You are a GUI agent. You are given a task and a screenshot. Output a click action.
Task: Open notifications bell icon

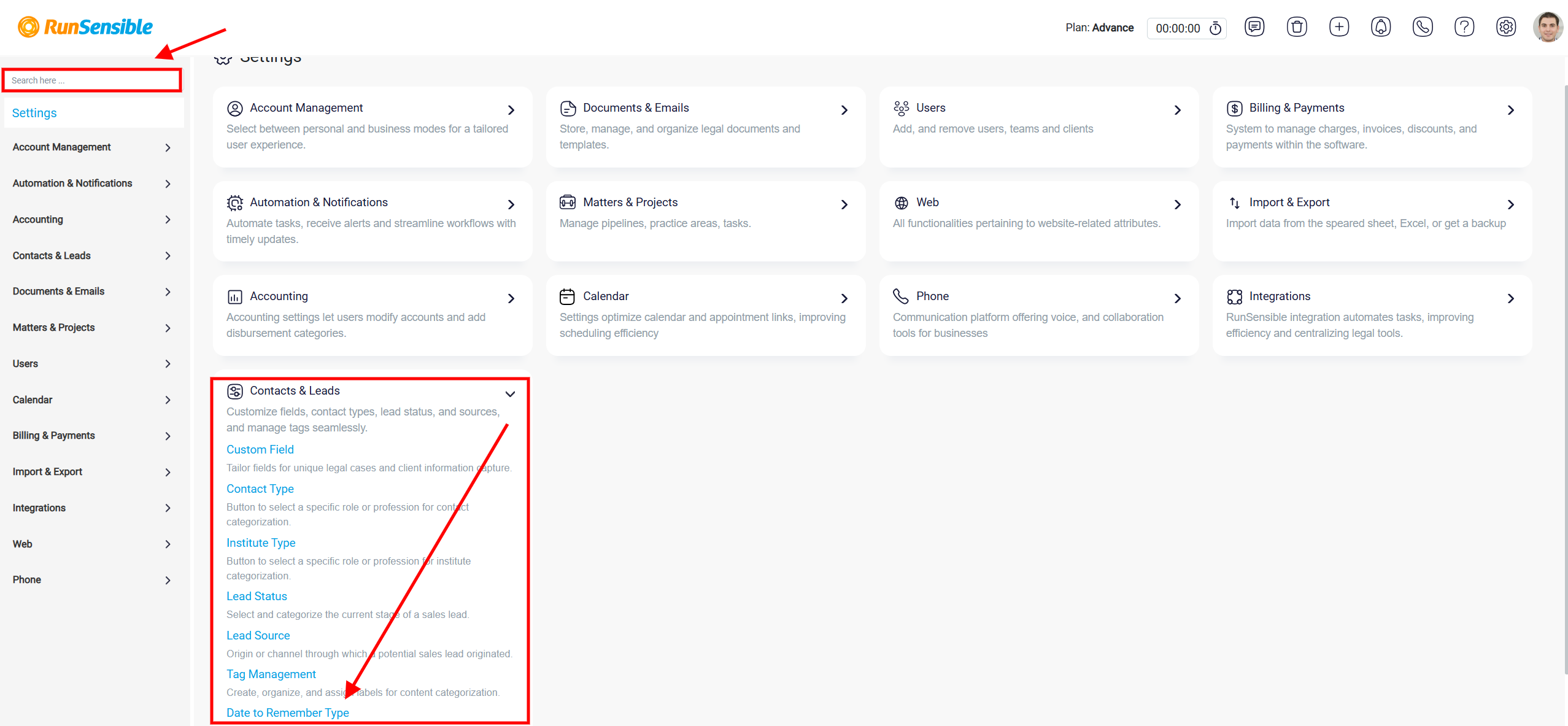1381,27
